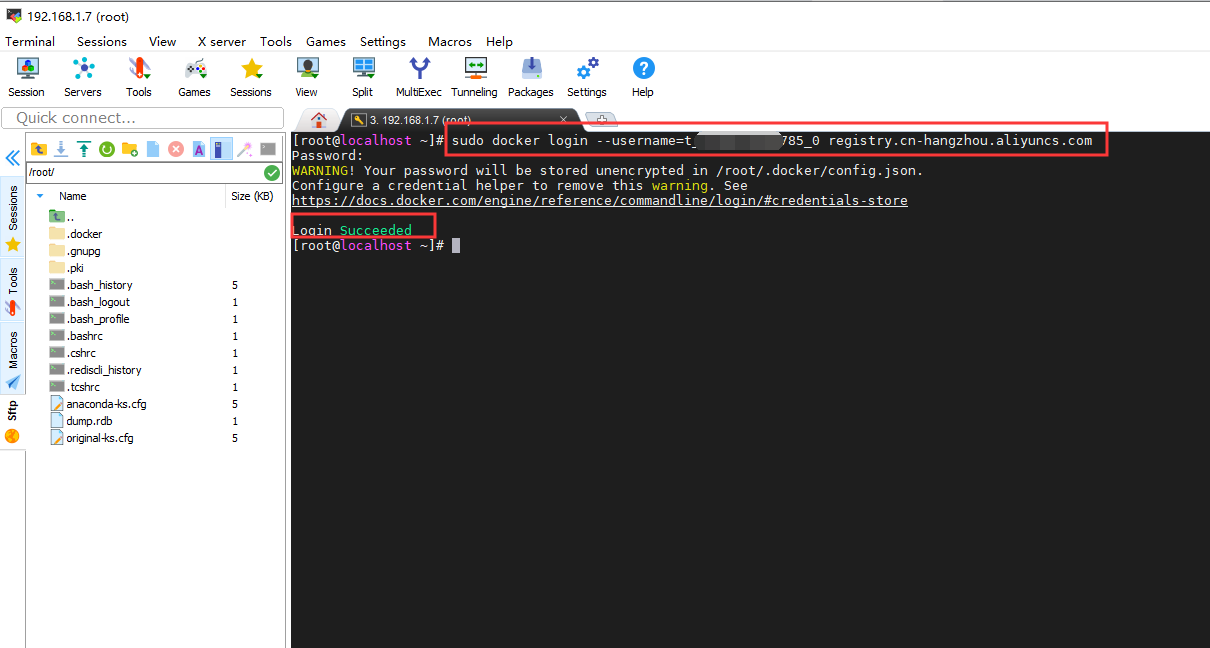This screenshot has height=648, width=1210.
Task: Open the Settings menu in menu bar
Action: (383, 42)
